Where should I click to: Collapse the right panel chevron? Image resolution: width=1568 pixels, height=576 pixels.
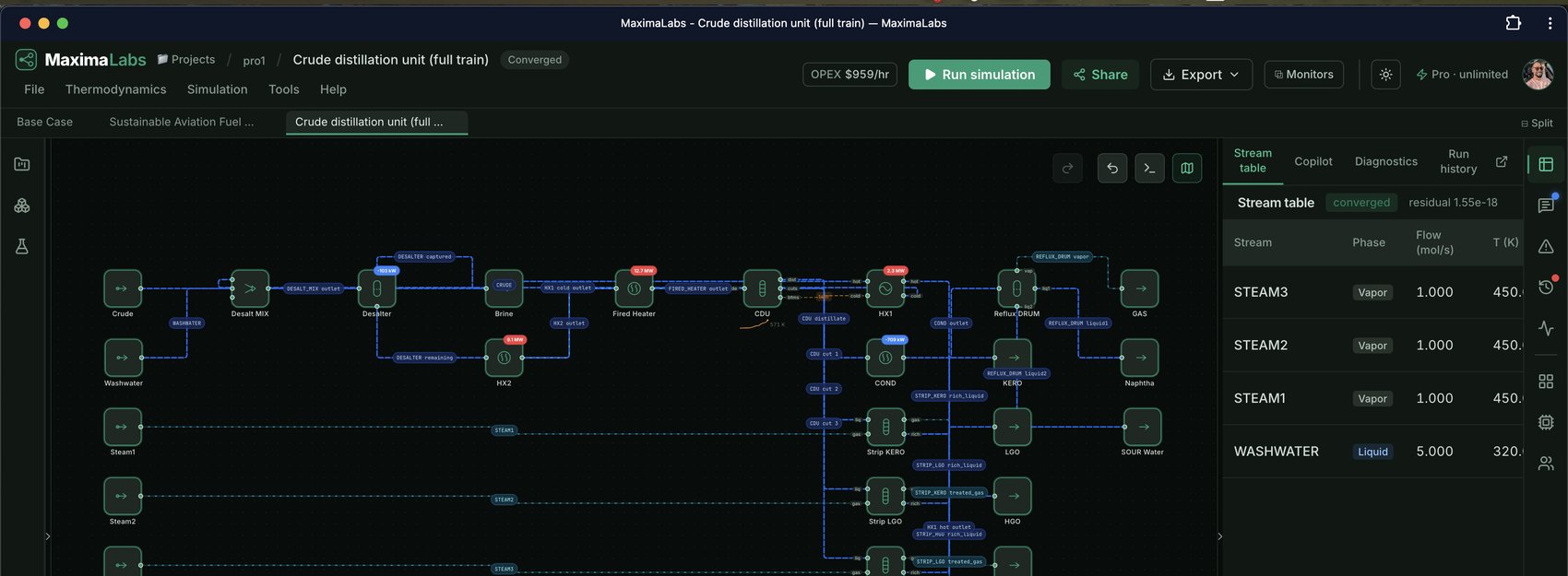[1219, 536]
